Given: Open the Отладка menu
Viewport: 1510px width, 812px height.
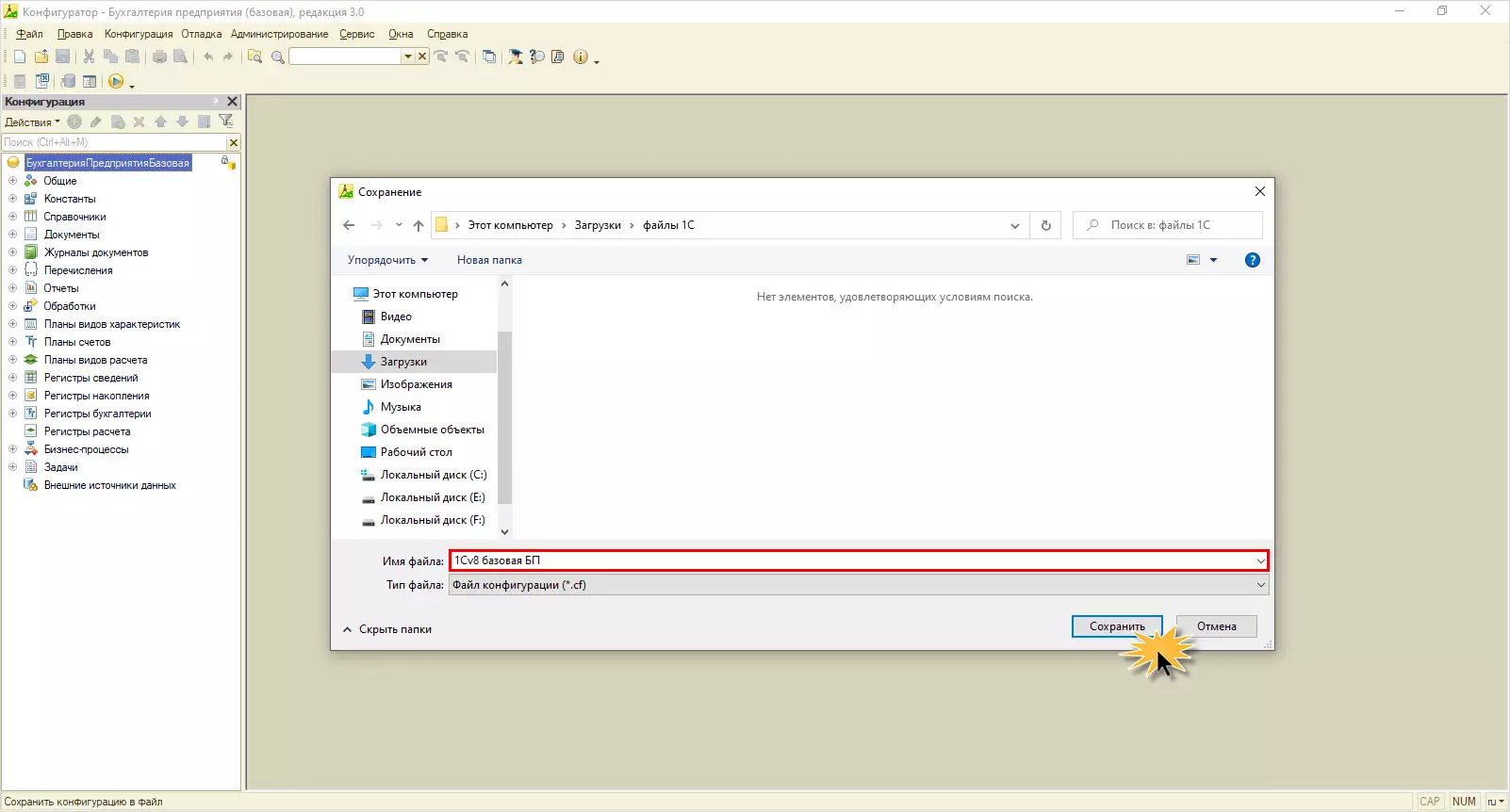Looking at the screenshot, I should (x=202, y=34).
